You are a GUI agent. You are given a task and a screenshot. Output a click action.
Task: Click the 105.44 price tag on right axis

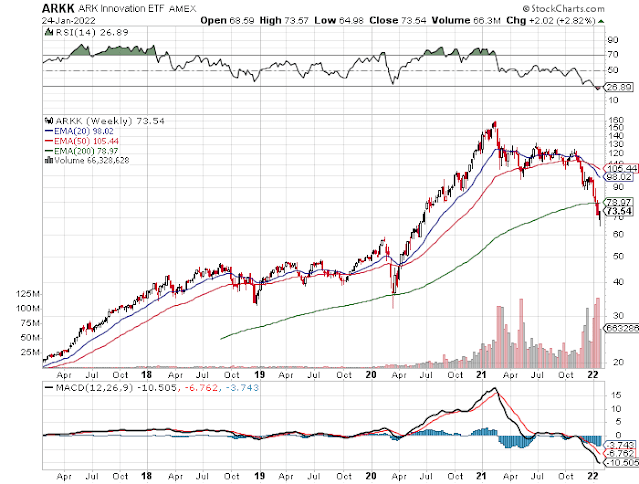coord(621,169)
